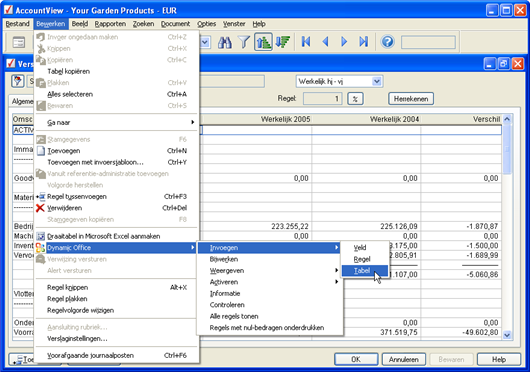Go to next record arrow icon
This screenshot has height=372, width=530.
tap(344, 42)
